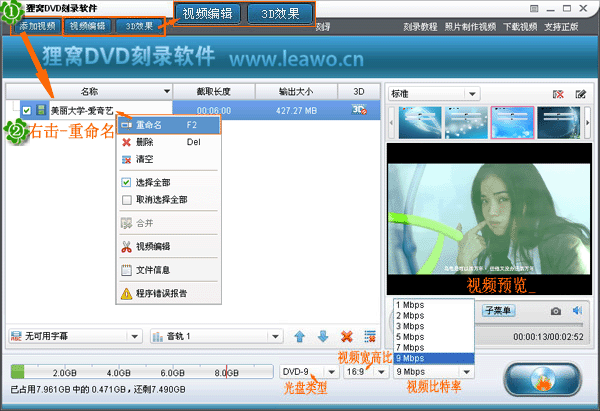
Task: Click the 3D icon in the video row
Action: coord(359,110)
